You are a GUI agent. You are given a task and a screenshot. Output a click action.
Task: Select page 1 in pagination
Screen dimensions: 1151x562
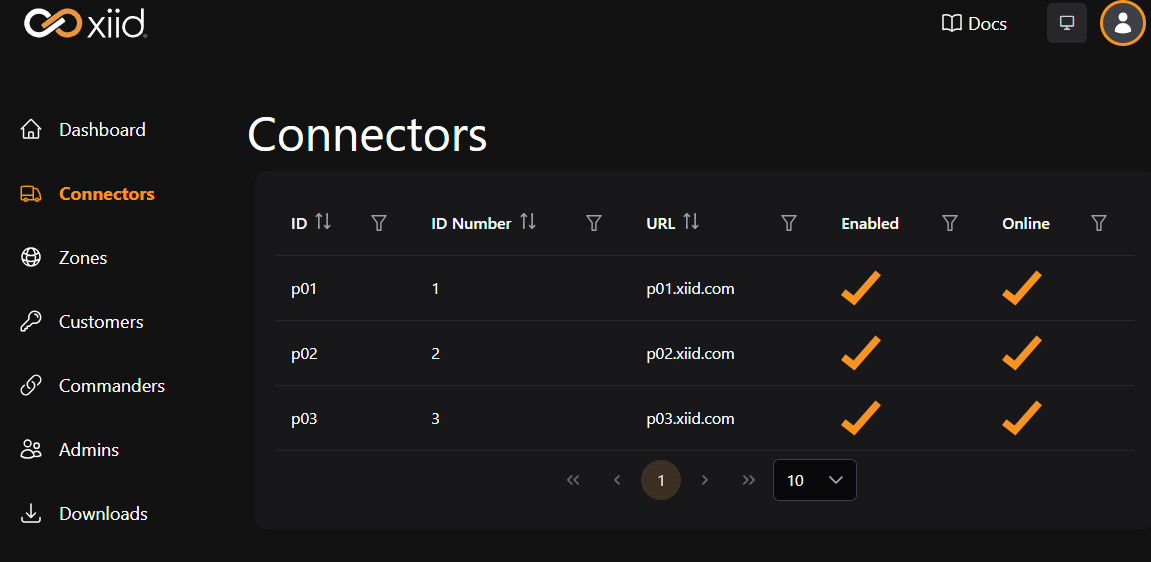click(660, 480)
